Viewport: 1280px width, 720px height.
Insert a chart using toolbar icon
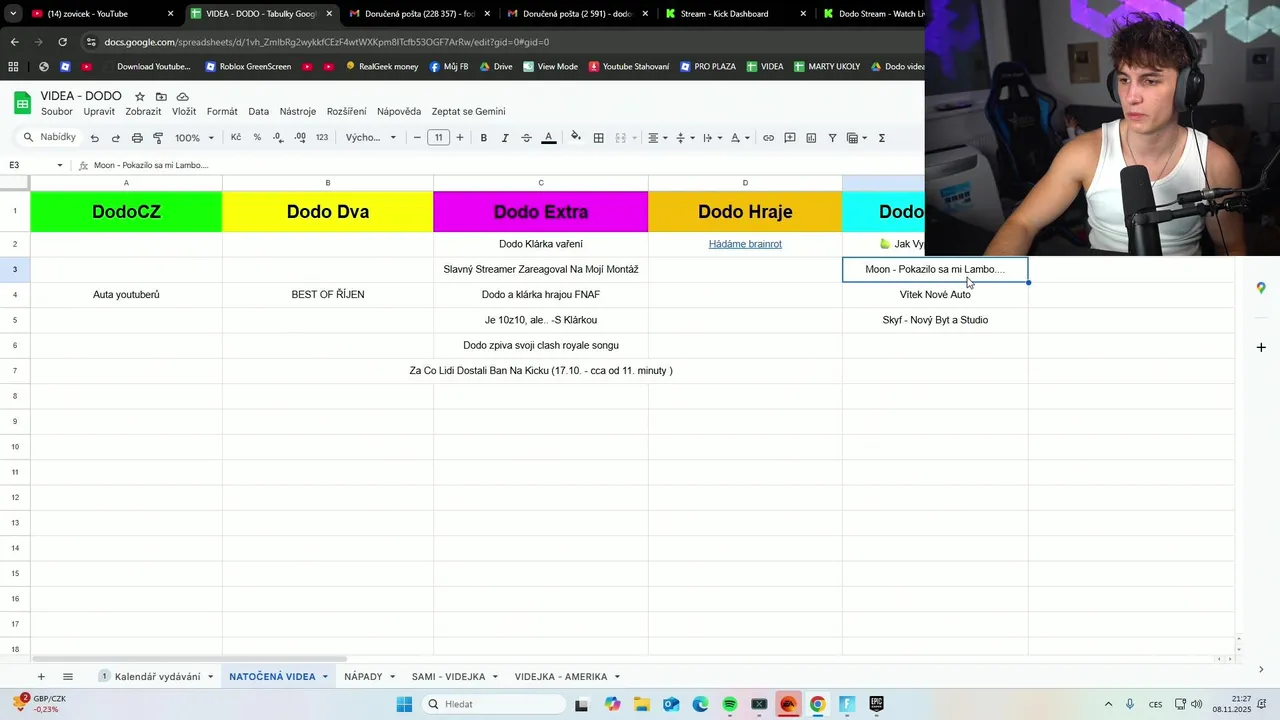(x=811, y=138)
